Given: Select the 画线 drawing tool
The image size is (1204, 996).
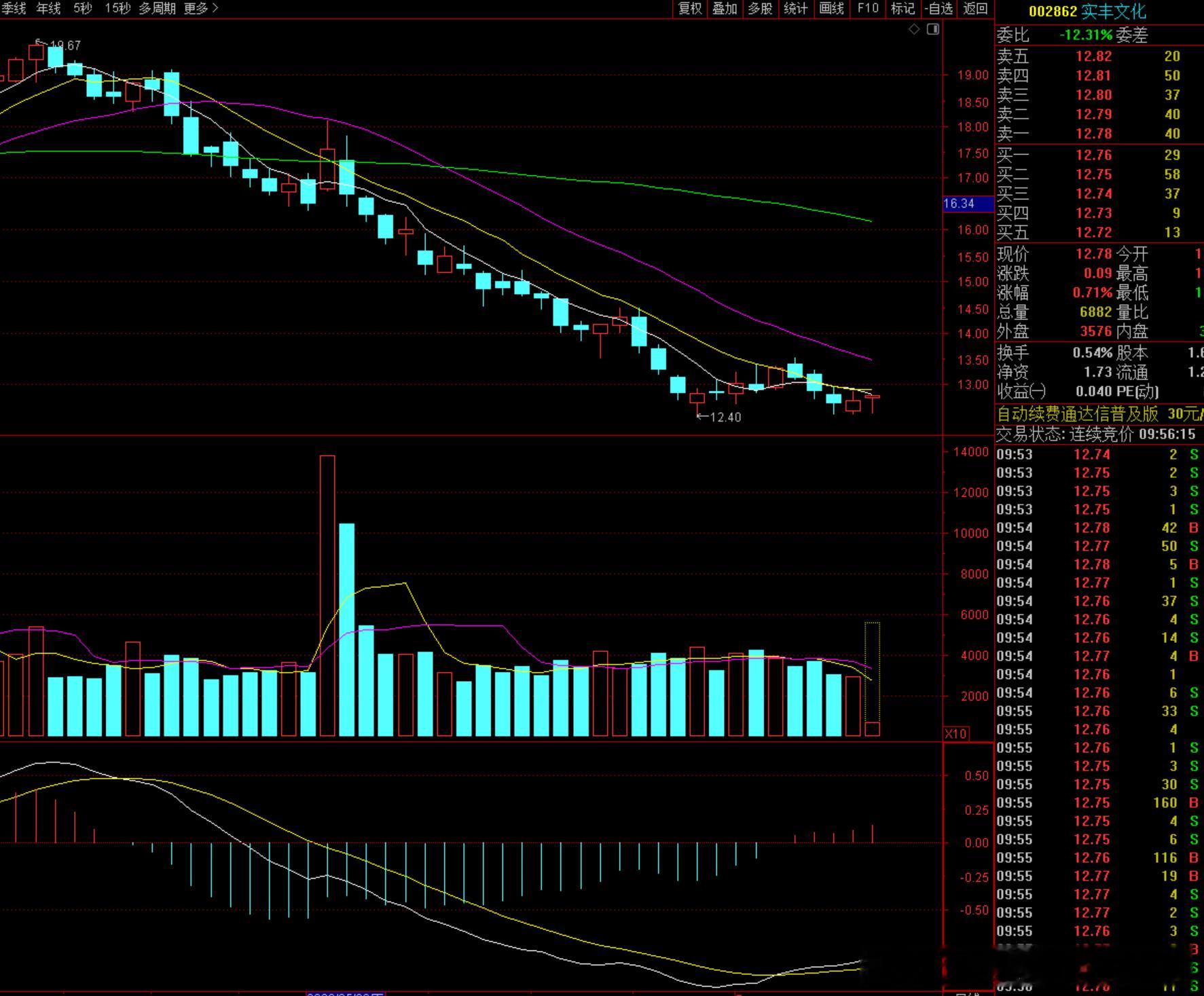Looking at the screenshot, I should click(x=831, y=8).
